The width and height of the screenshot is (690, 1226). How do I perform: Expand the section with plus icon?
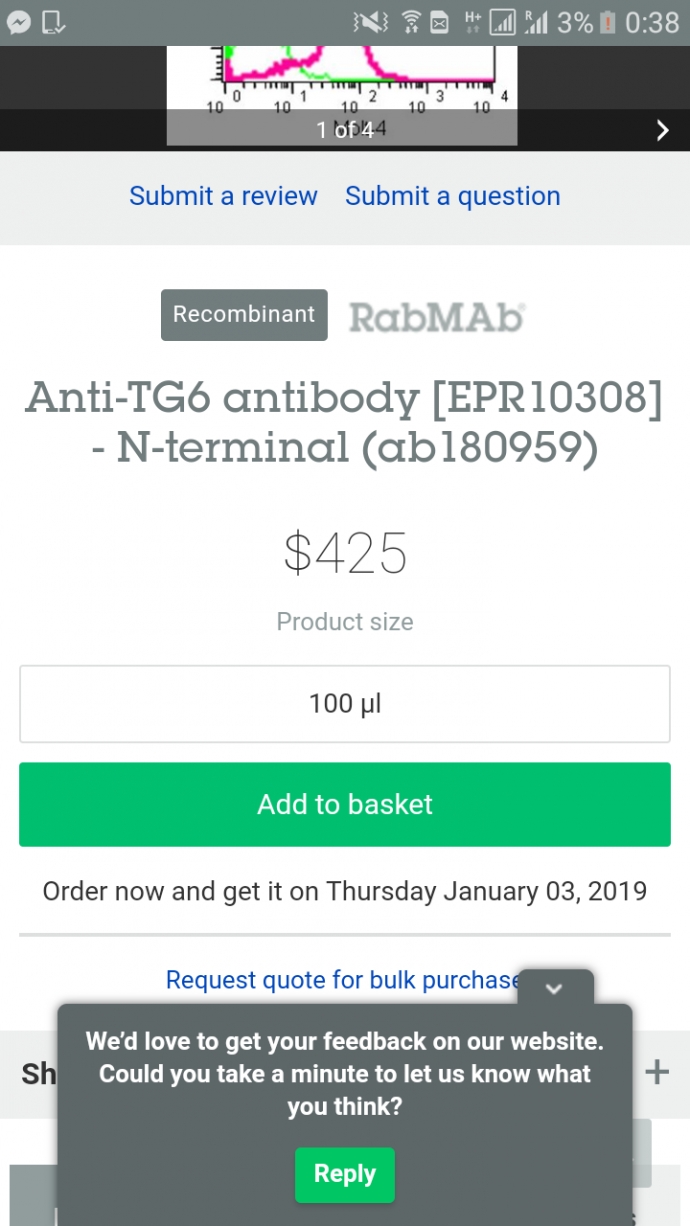tap(657, 1073)
